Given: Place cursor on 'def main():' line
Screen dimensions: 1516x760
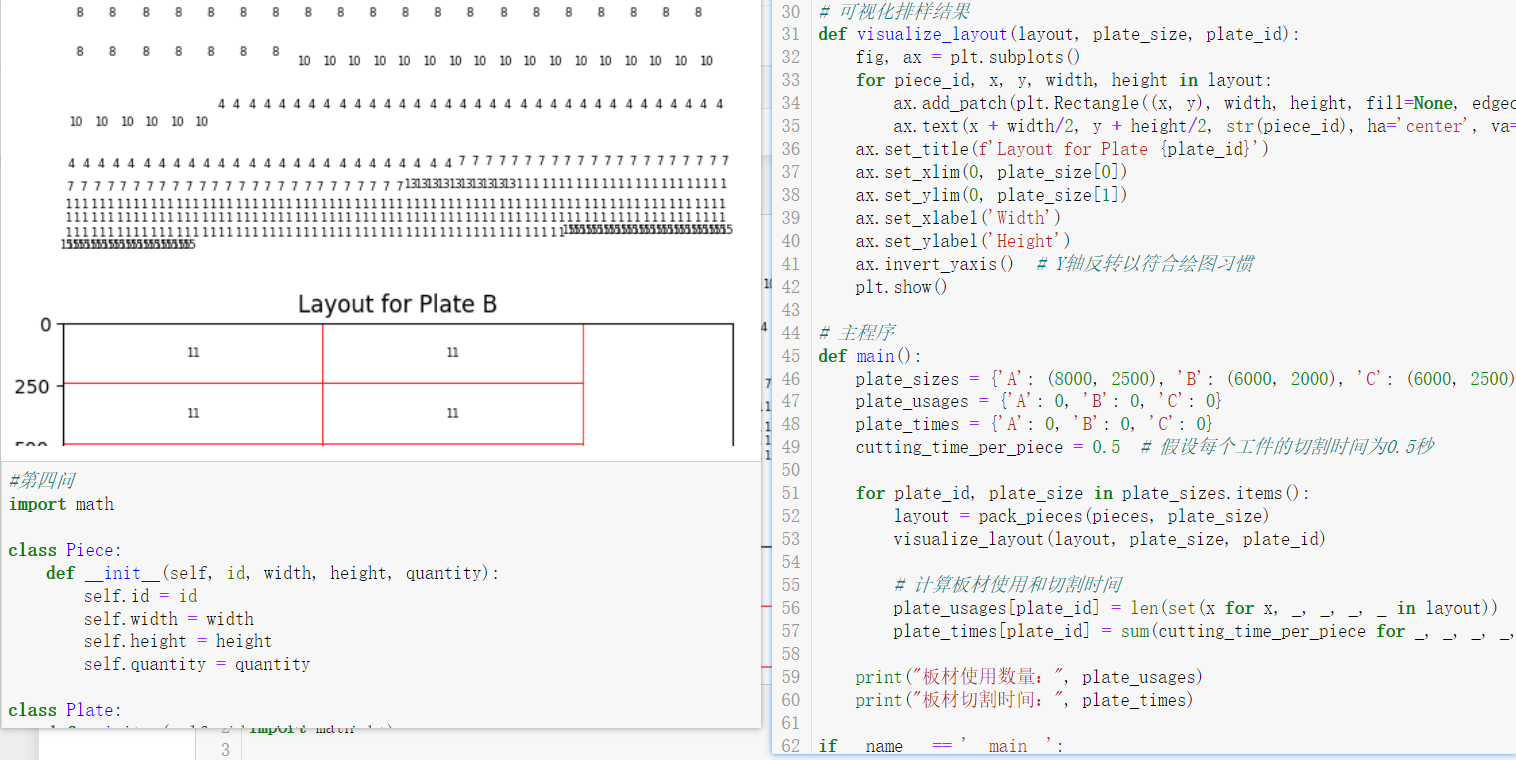Looking at the screenshot, I should tap(870, 356).
